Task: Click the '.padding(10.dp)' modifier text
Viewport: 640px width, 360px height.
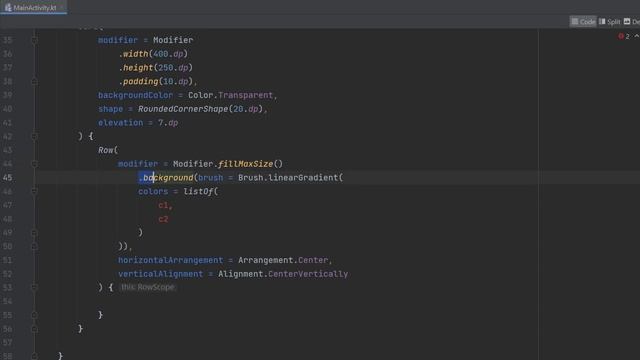Action: pos(156,82)
